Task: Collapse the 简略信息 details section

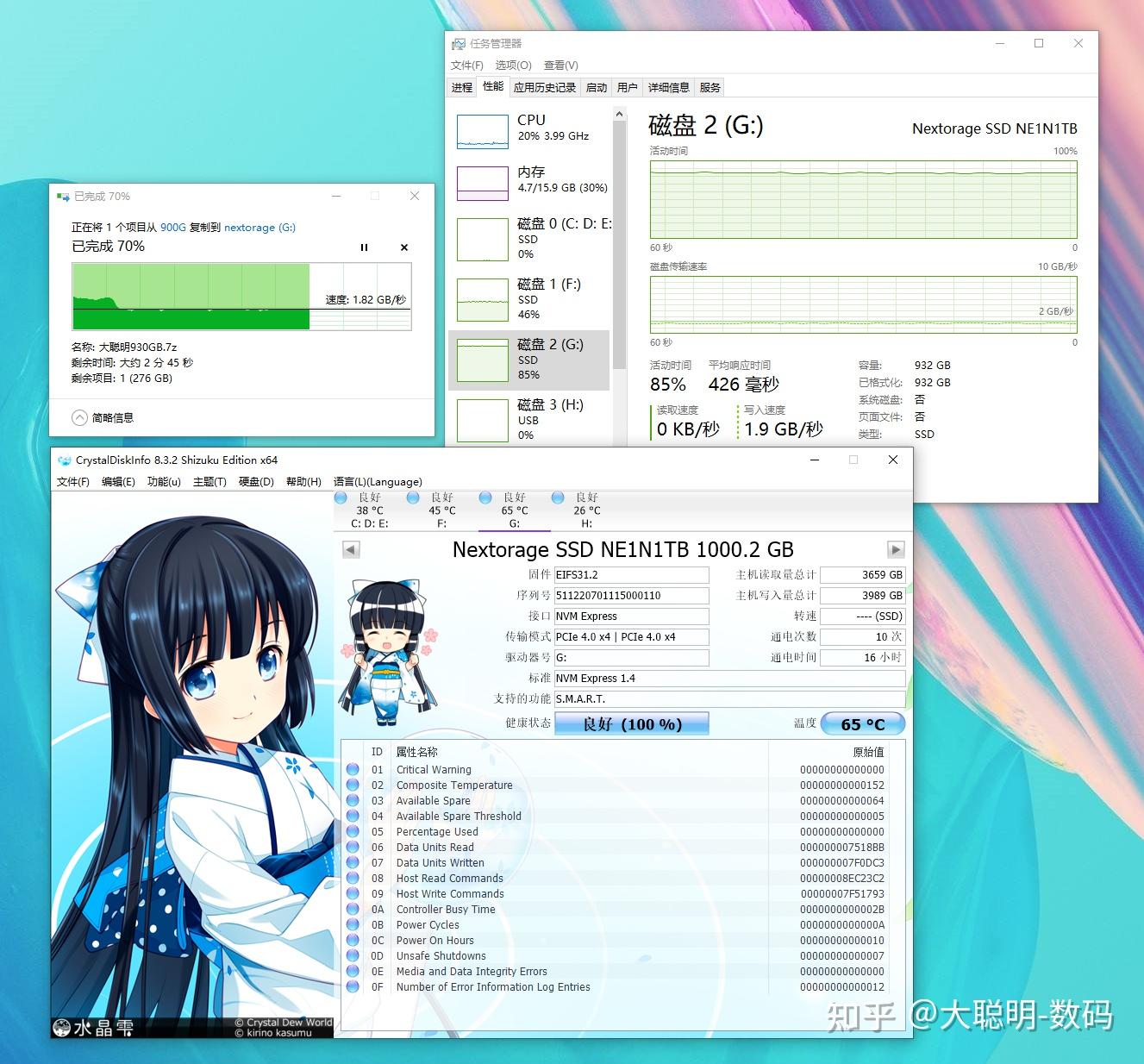Action: (78, 417)
